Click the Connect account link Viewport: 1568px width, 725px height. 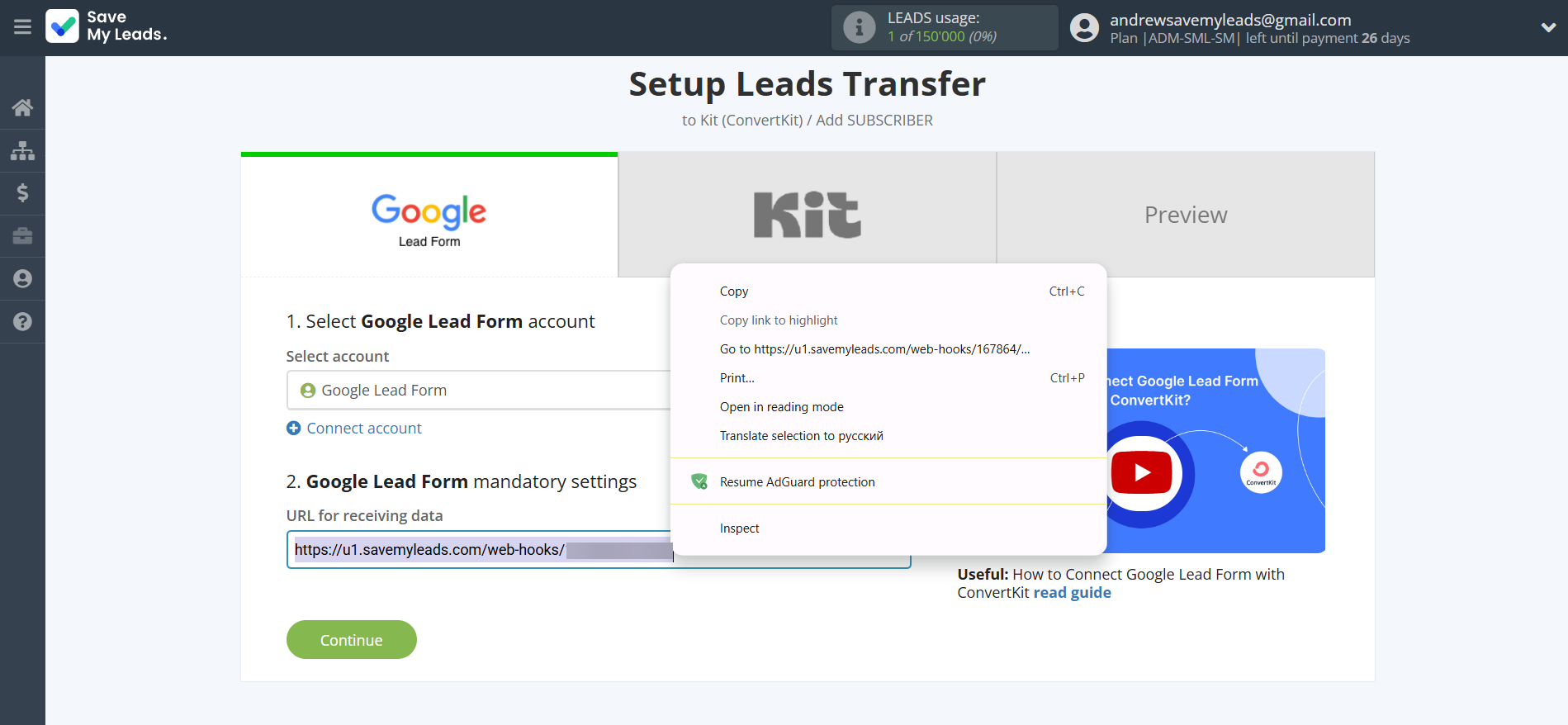tap(364, 428)
